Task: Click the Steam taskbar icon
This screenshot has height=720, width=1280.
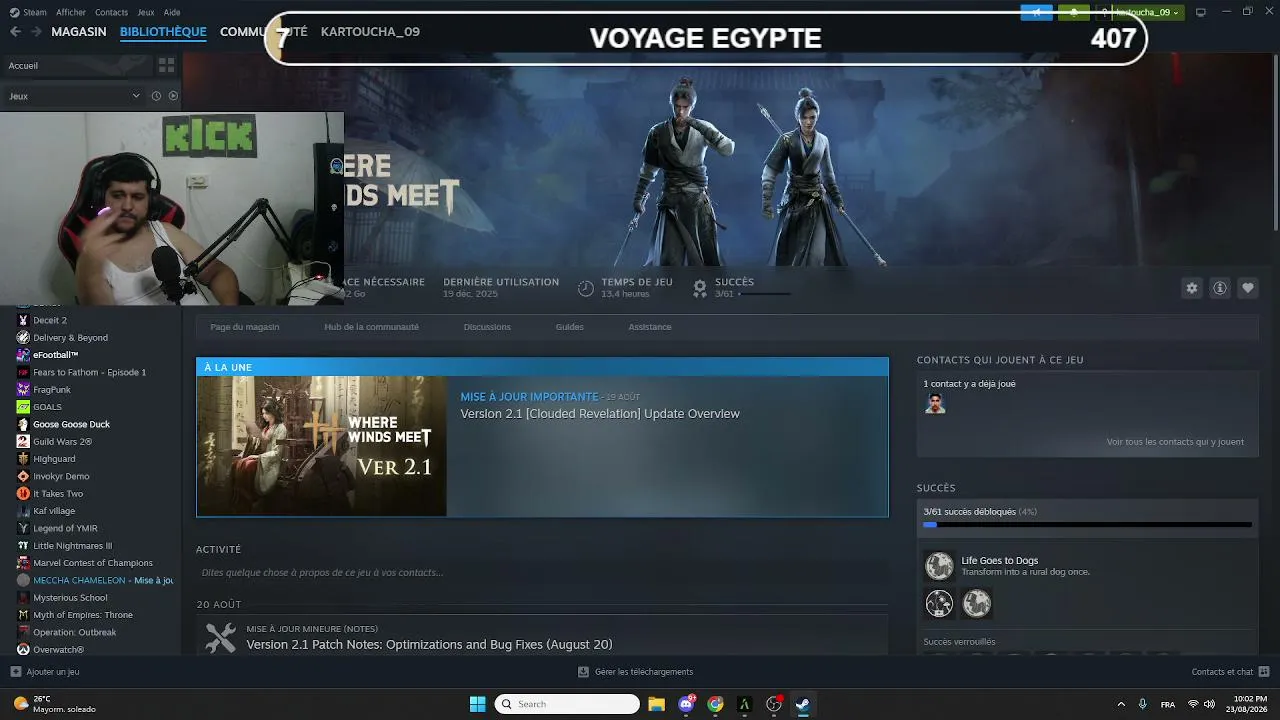Action: 802,704
